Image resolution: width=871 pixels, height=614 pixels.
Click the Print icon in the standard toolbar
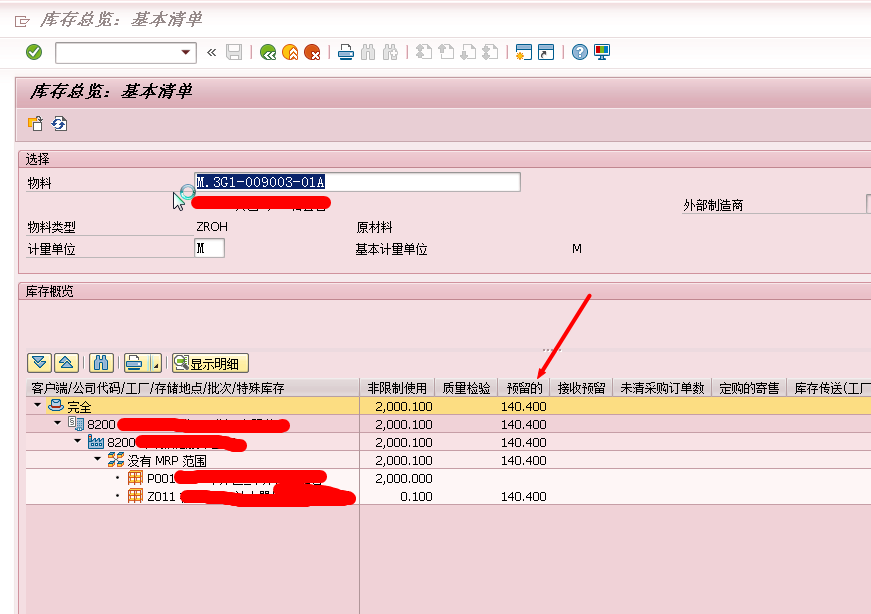pyautogui.click(x=345, y=52)
